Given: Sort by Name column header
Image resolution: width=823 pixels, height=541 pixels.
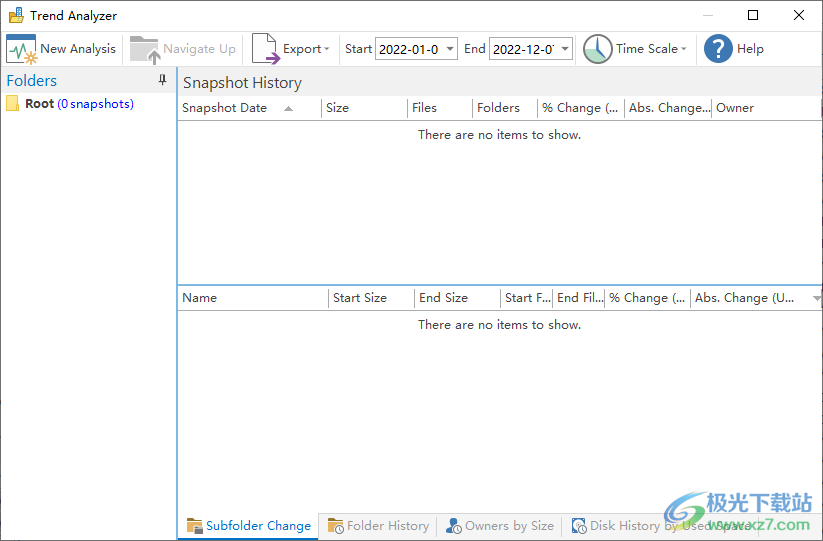Looking at the screenshot, I should tap(253, 298).
